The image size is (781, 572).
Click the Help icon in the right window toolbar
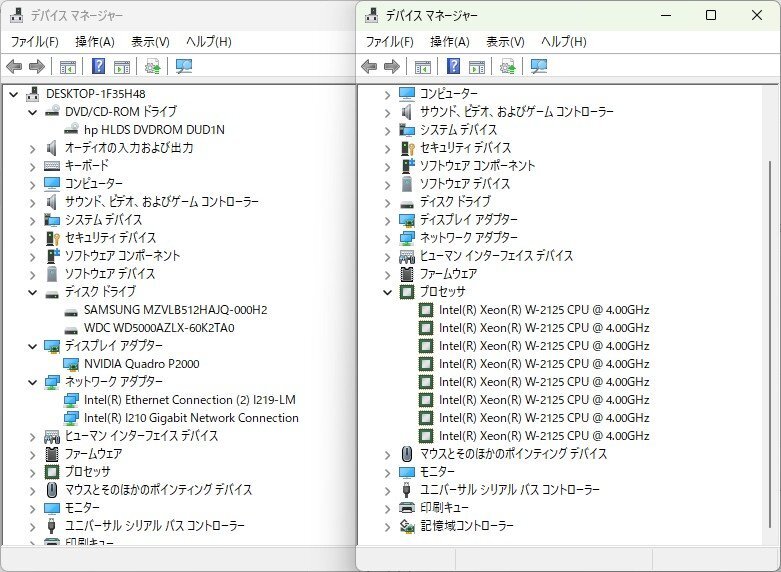pos(453,67)
